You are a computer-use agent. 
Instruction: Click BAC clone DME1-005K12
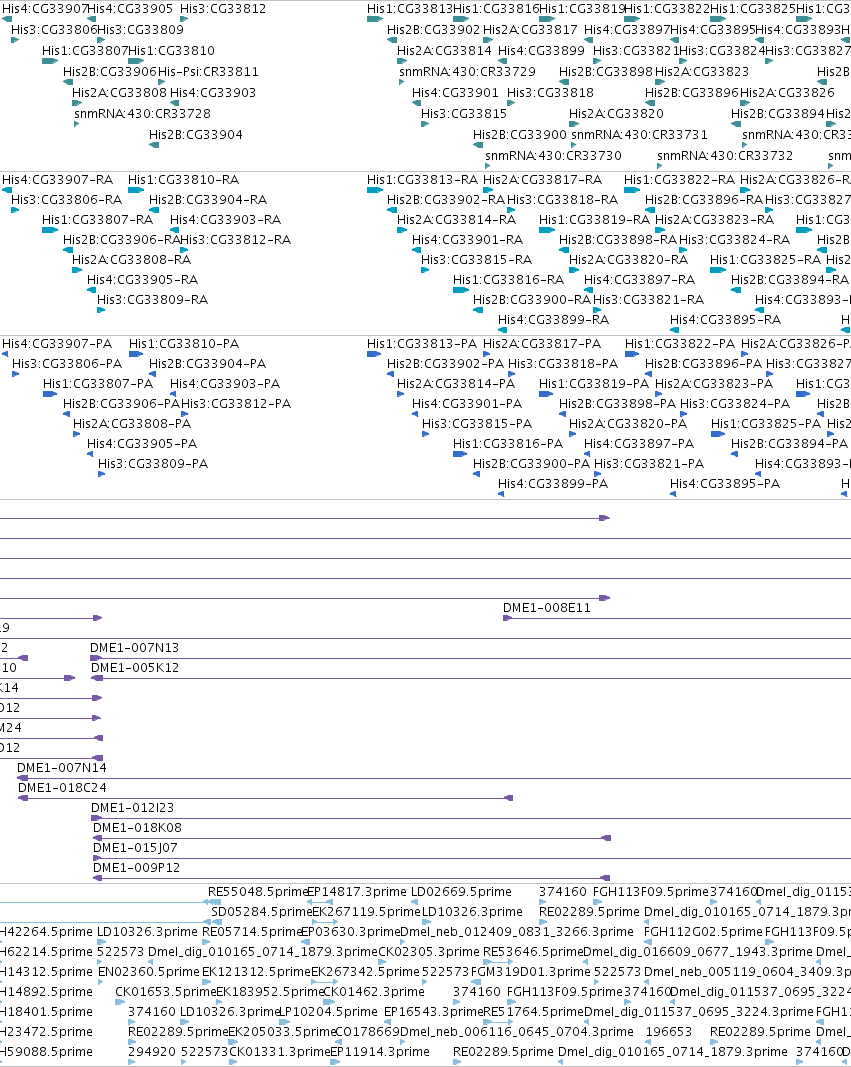click(x=135, y=668)
